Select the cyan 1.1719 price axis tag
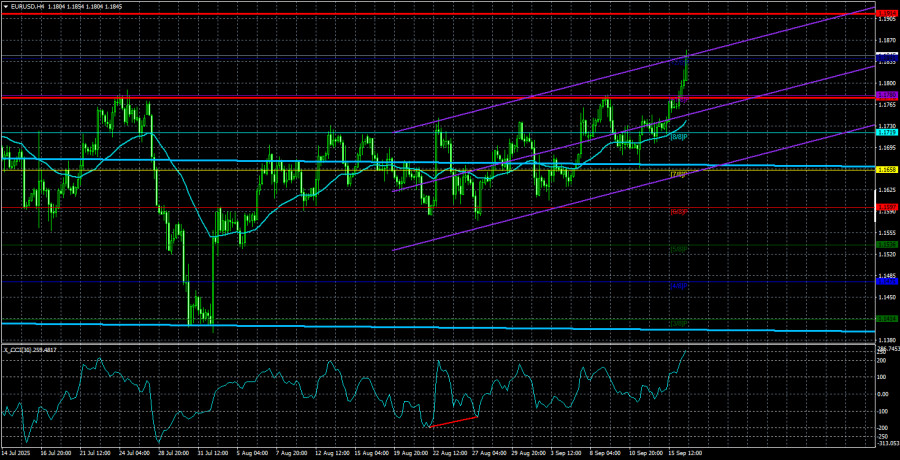This screenshot has height=460, width=900. tap(886, 132)
